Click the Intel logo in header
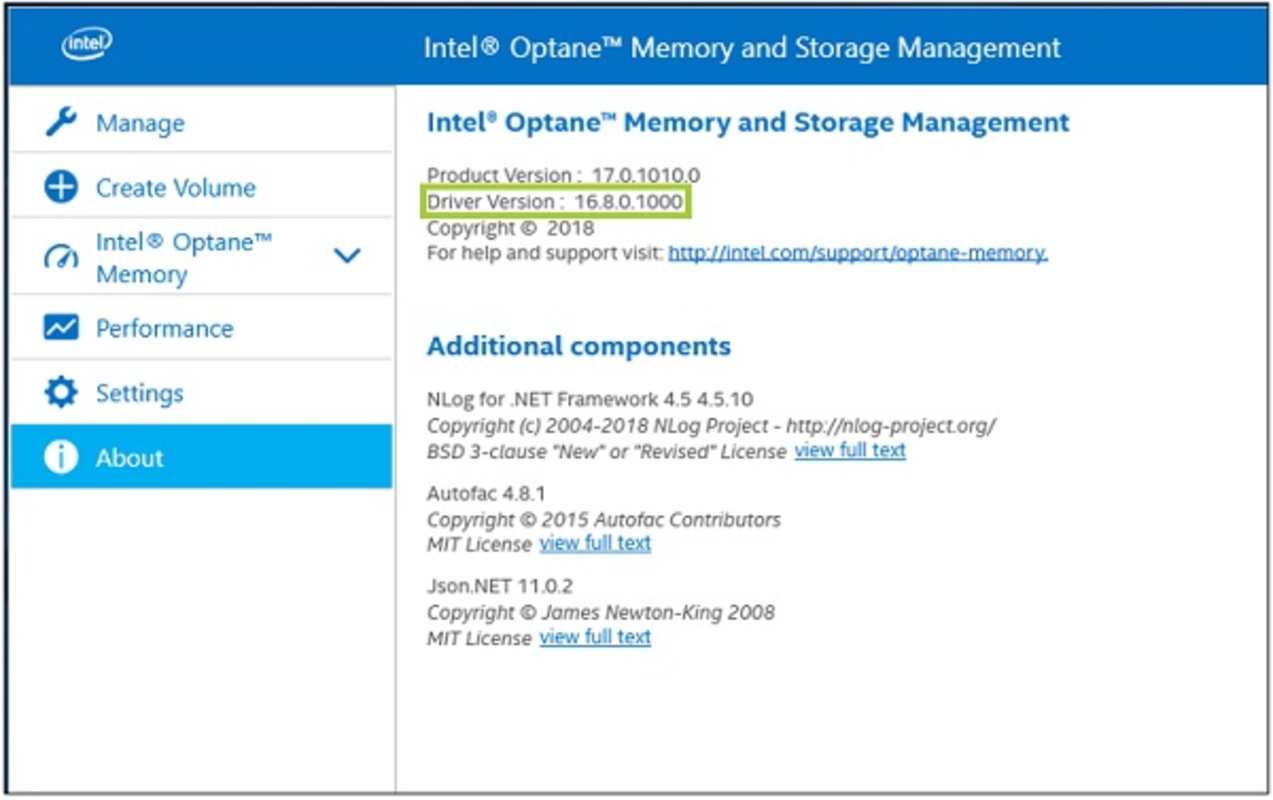Image resolution: width=1273 pixels, height=800 pixels. tap(87, 45)
